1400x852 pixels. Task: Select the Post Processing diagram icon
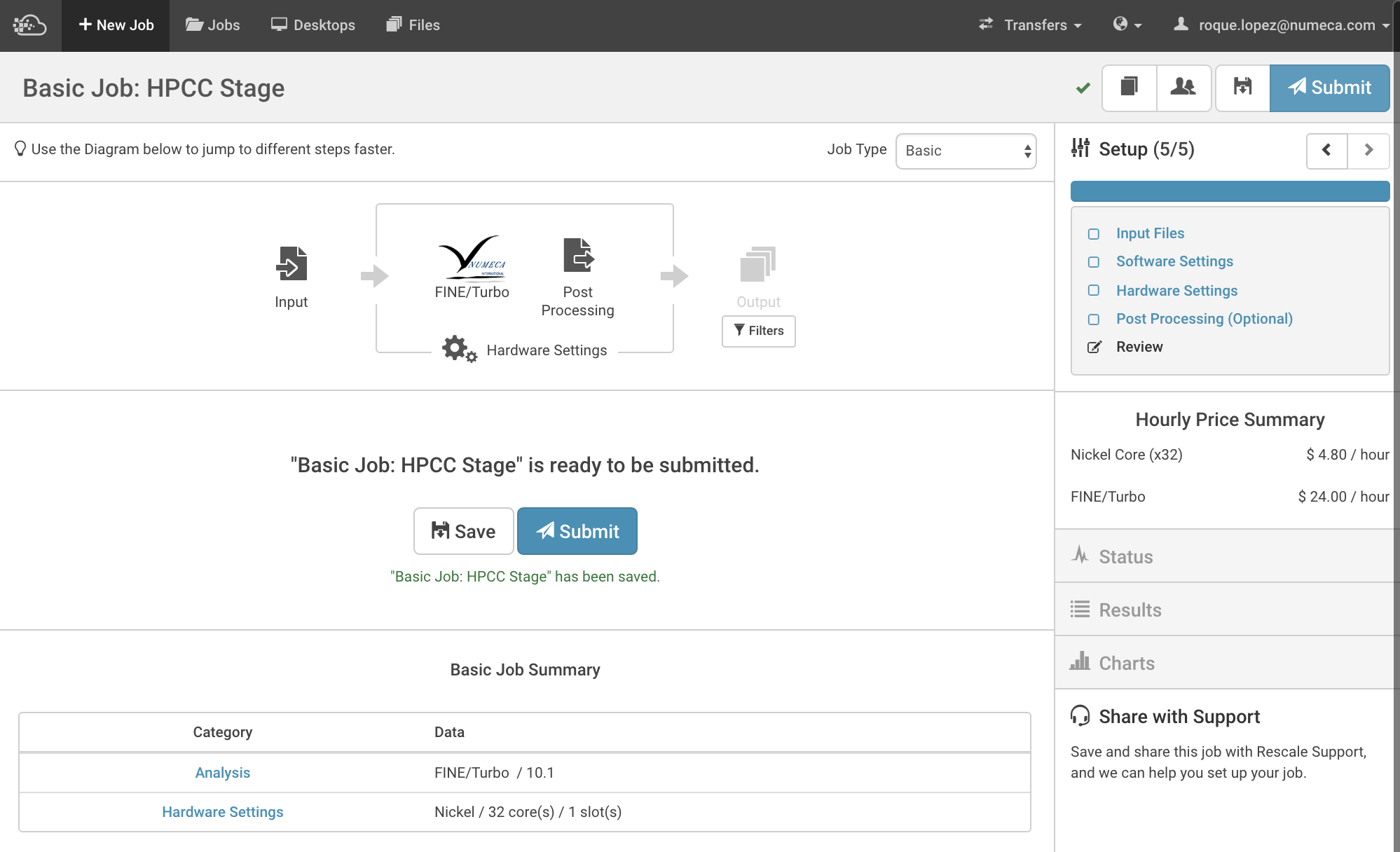[x=578, y=255]
